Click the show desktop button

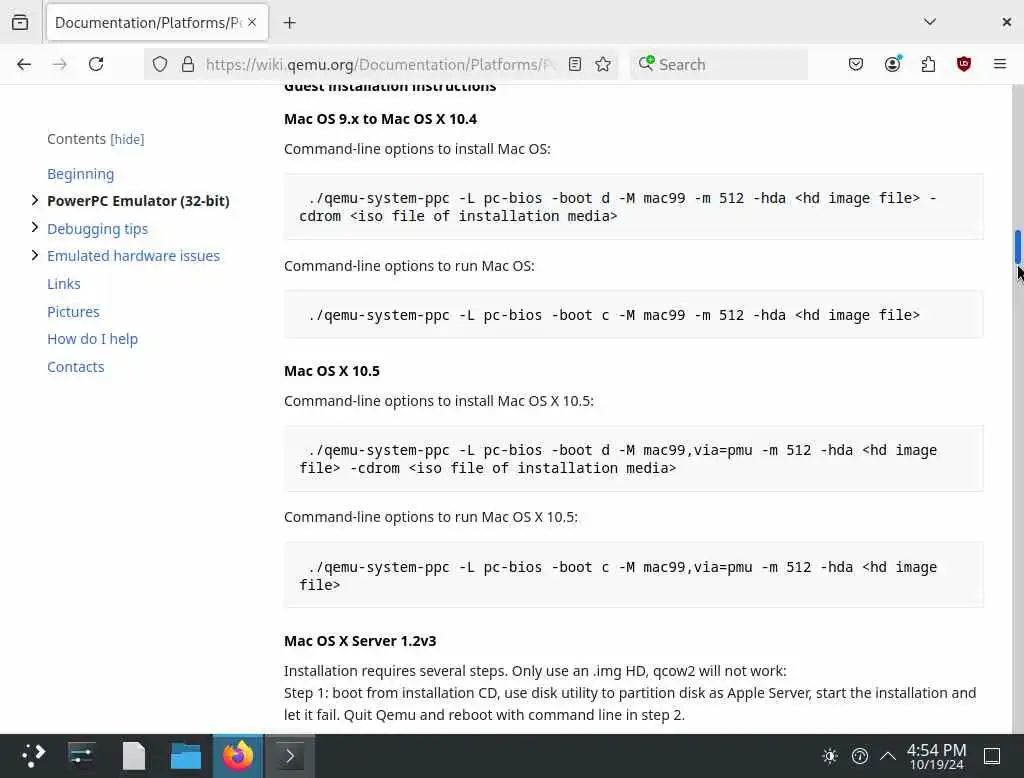991,756
